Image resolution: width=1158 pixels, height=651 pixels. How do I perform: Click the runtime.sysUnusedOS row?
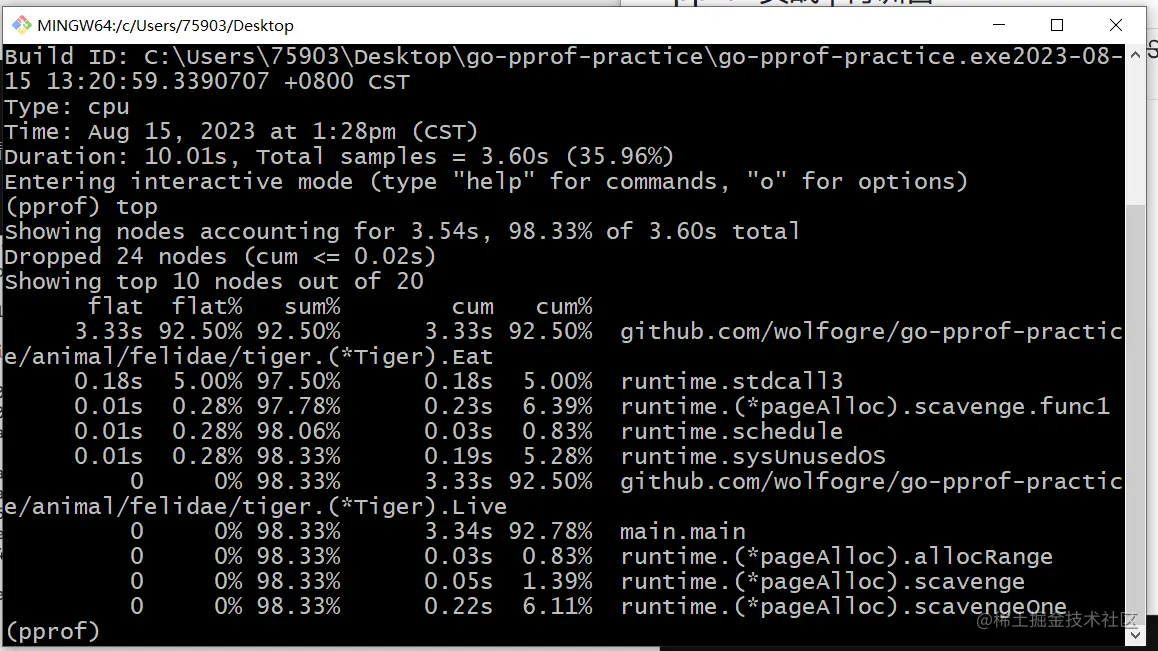click(x=752, y=456)
